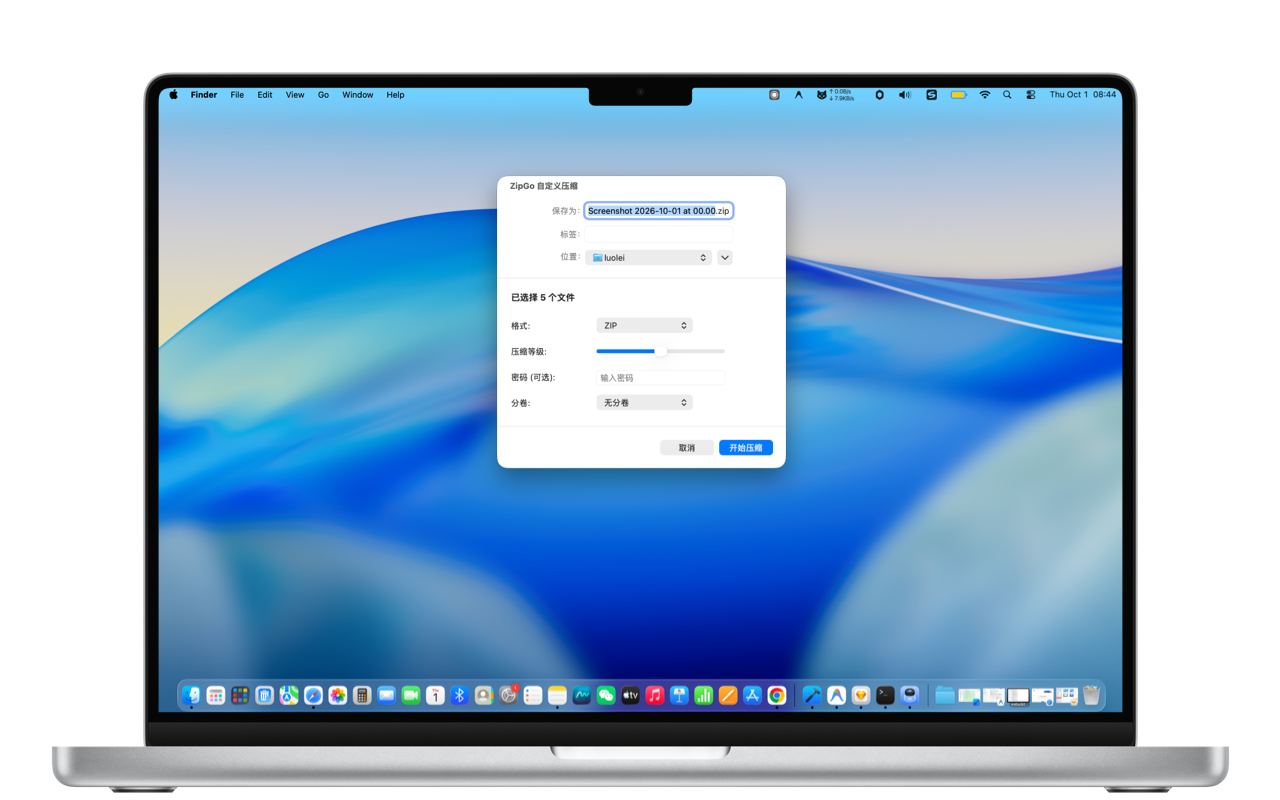Viewport: 1280px width, 800px height.
Task: Open FaceTime from the dock
Action: [x=411, y=695]
